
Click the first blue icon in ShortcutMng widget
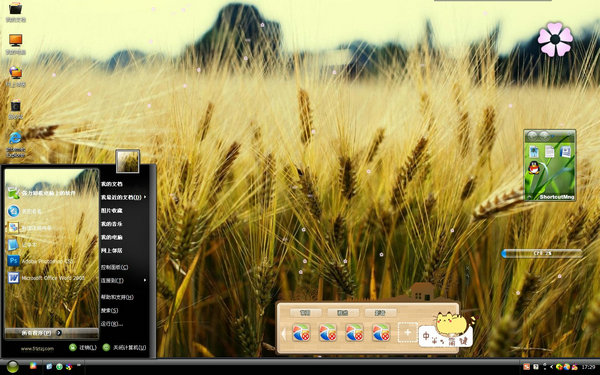pos(534,152)
